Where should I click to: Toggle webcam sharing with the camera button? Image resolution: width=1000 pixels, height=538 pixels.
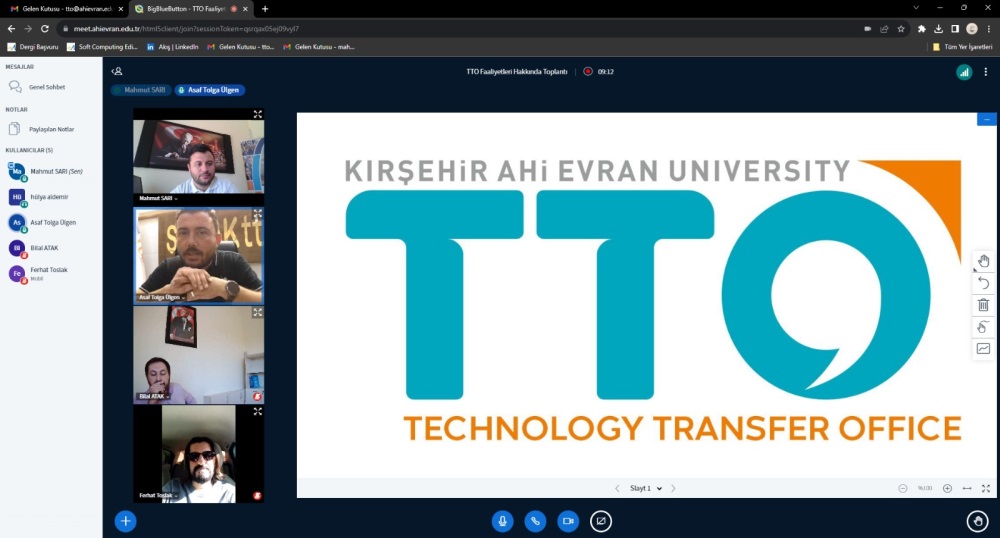(568, 521)
